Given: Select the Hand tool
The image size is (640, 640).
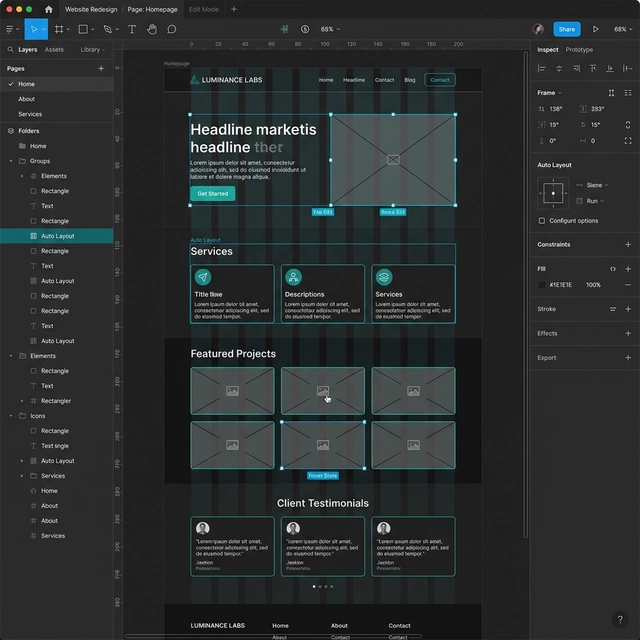Looking at the screenshot, I should coord(152,29).
